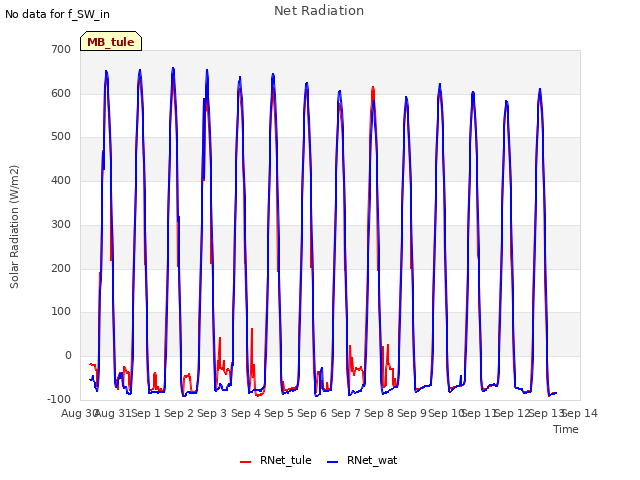This screenshot has width=640, height=480.
Task: Click the 100 y-axis tick label
Action: [x=61, y=312]
